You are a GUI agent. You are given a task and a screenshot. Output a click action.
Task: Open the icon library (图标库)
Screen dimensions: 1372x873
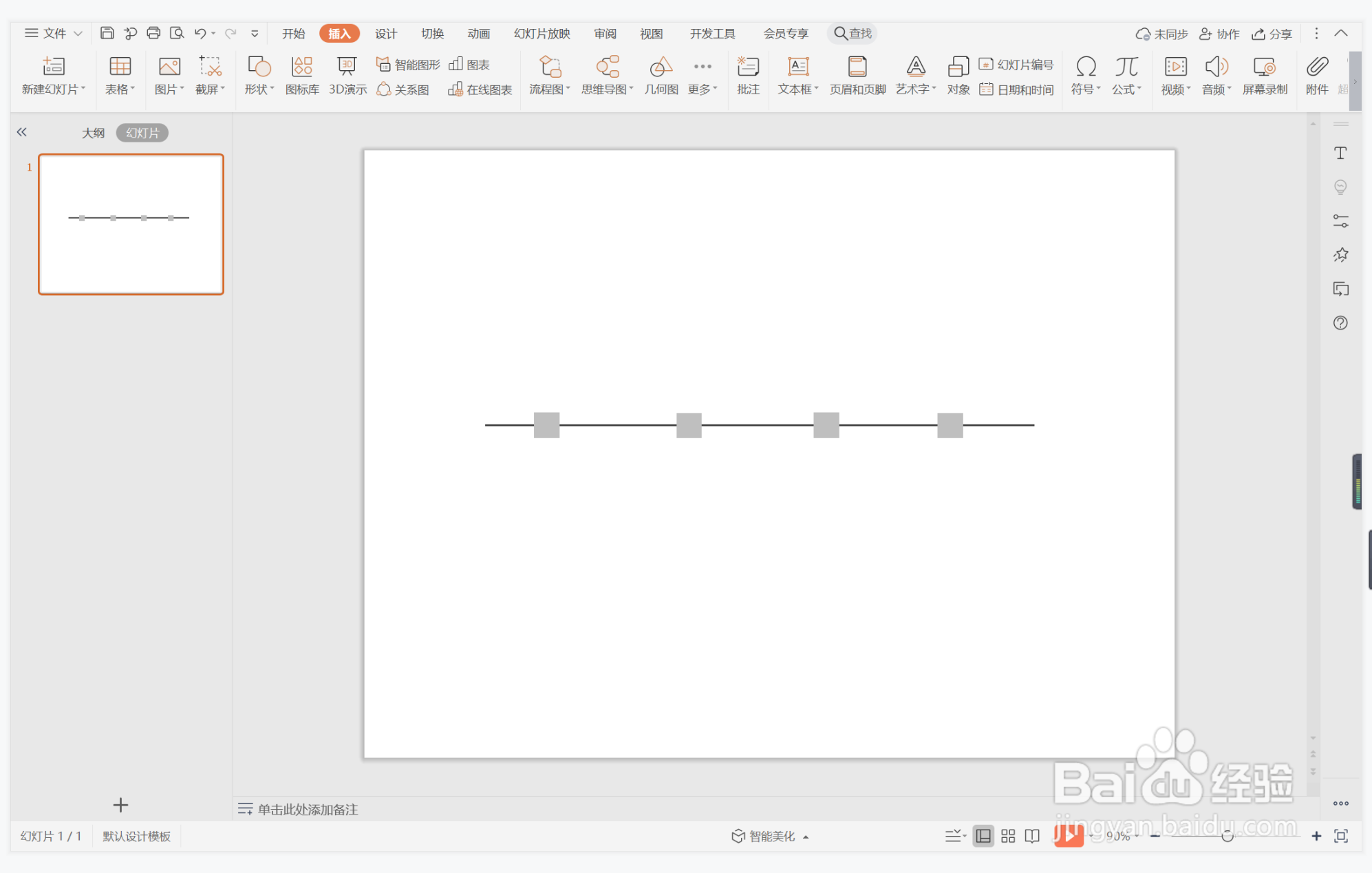coord(302,67)
